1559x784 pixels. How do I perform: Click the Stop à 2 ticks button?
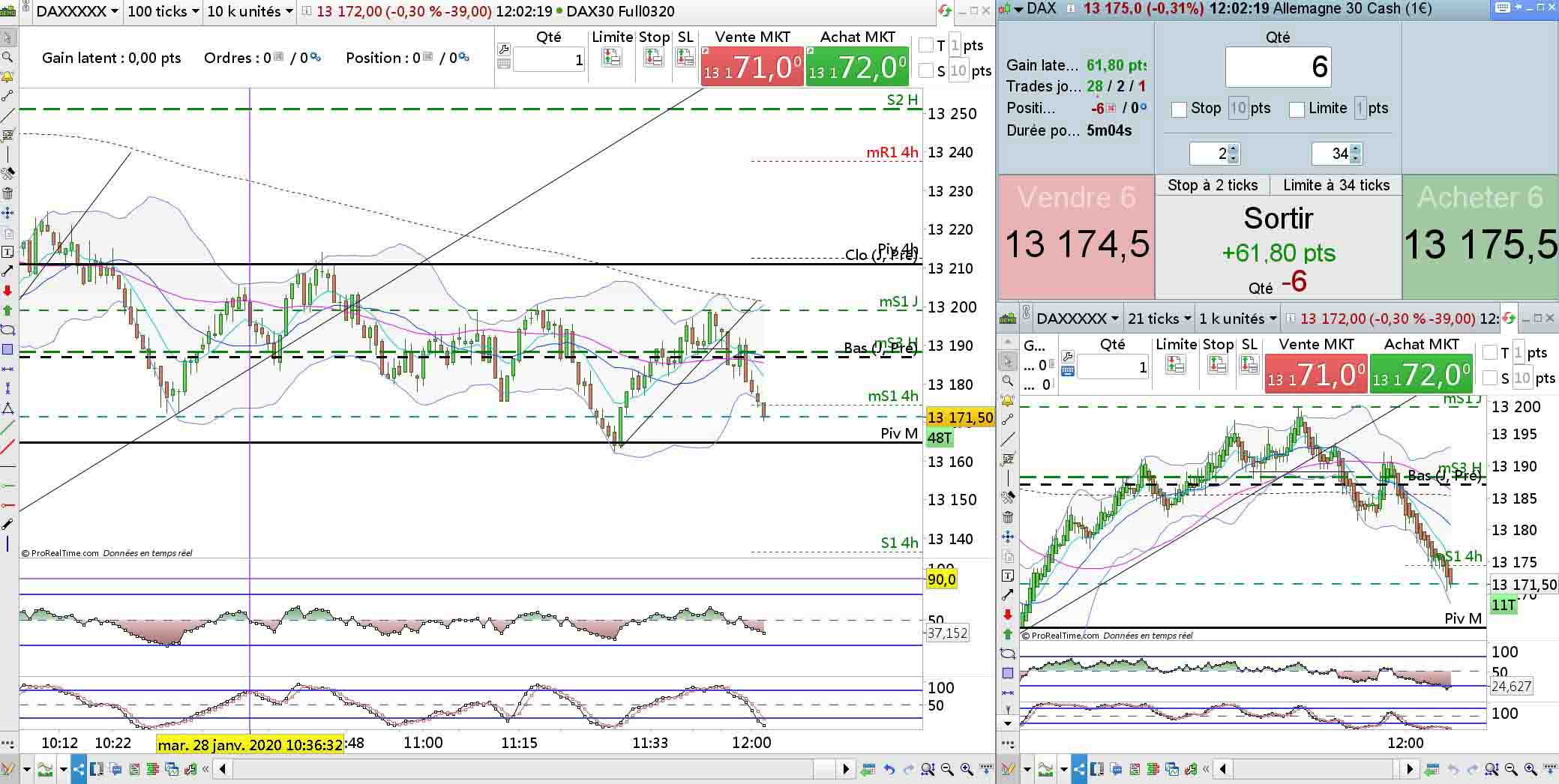click(x=1213, y=186)
